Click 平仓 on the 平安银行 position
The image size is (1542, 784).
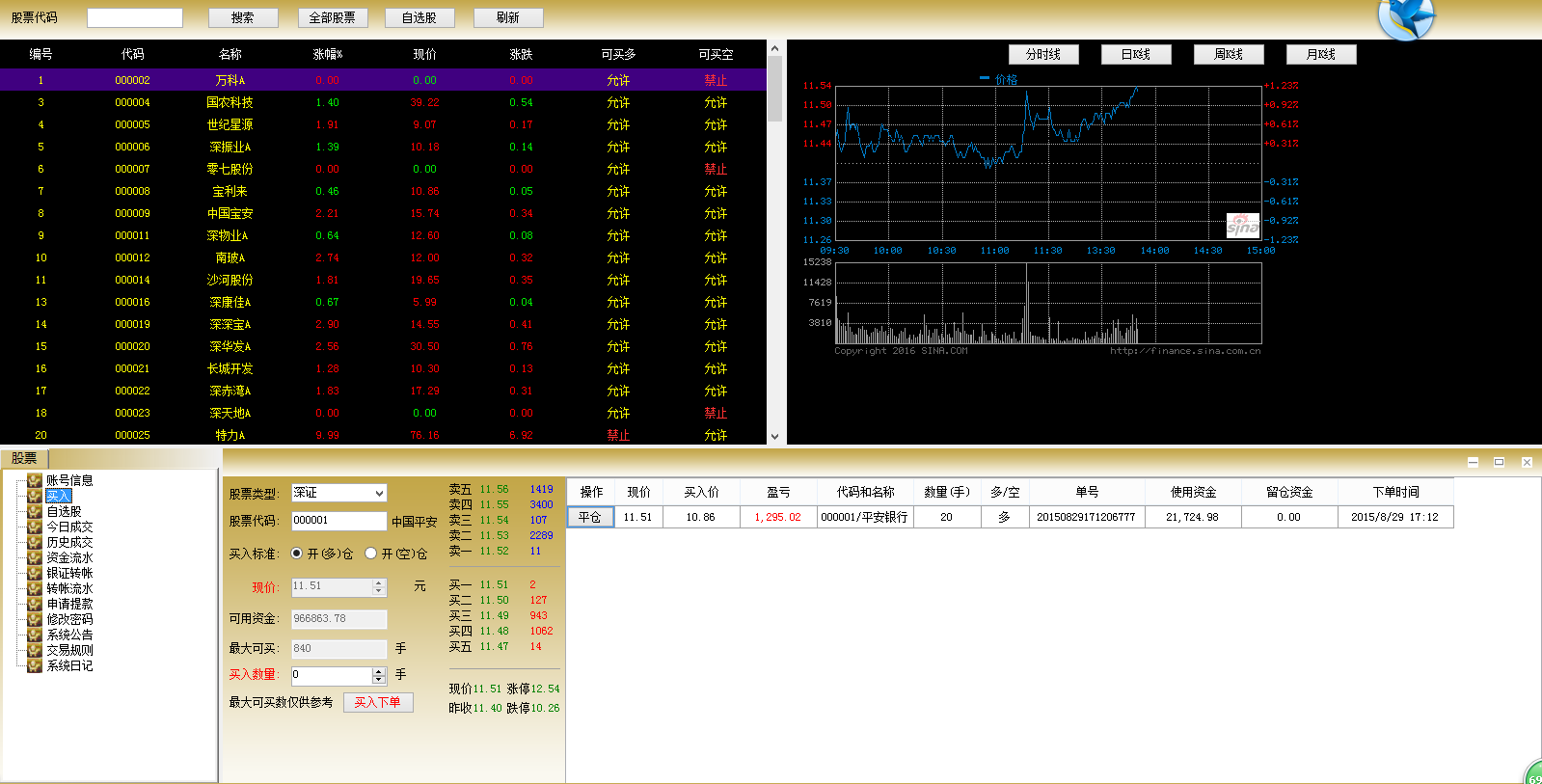590,517
